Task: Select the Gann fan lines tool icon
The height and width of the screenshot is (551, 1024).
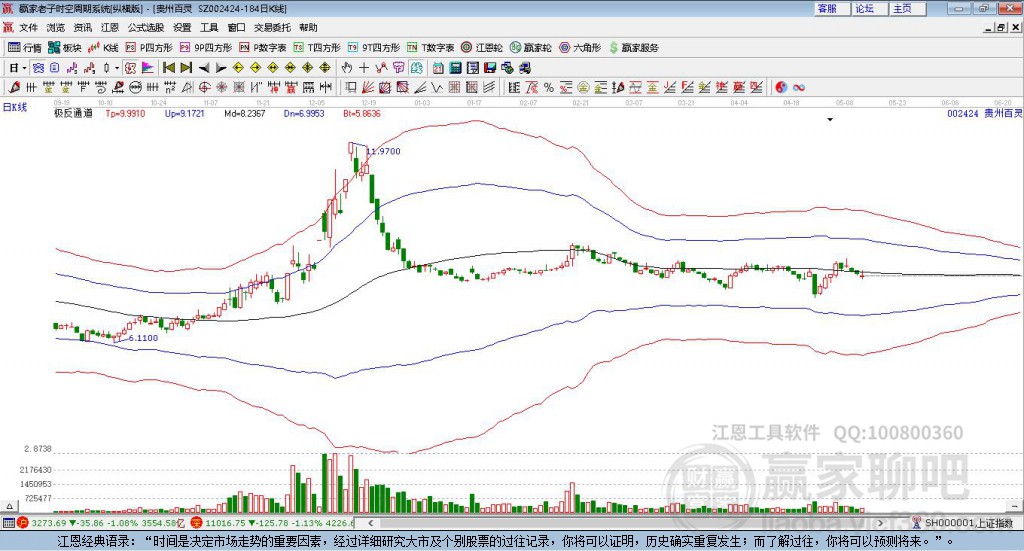Action: [x=367, y=87]
